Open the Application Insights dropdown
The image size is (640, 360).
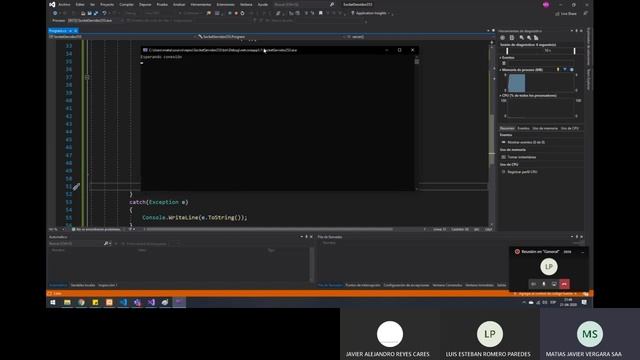[371, 13]
